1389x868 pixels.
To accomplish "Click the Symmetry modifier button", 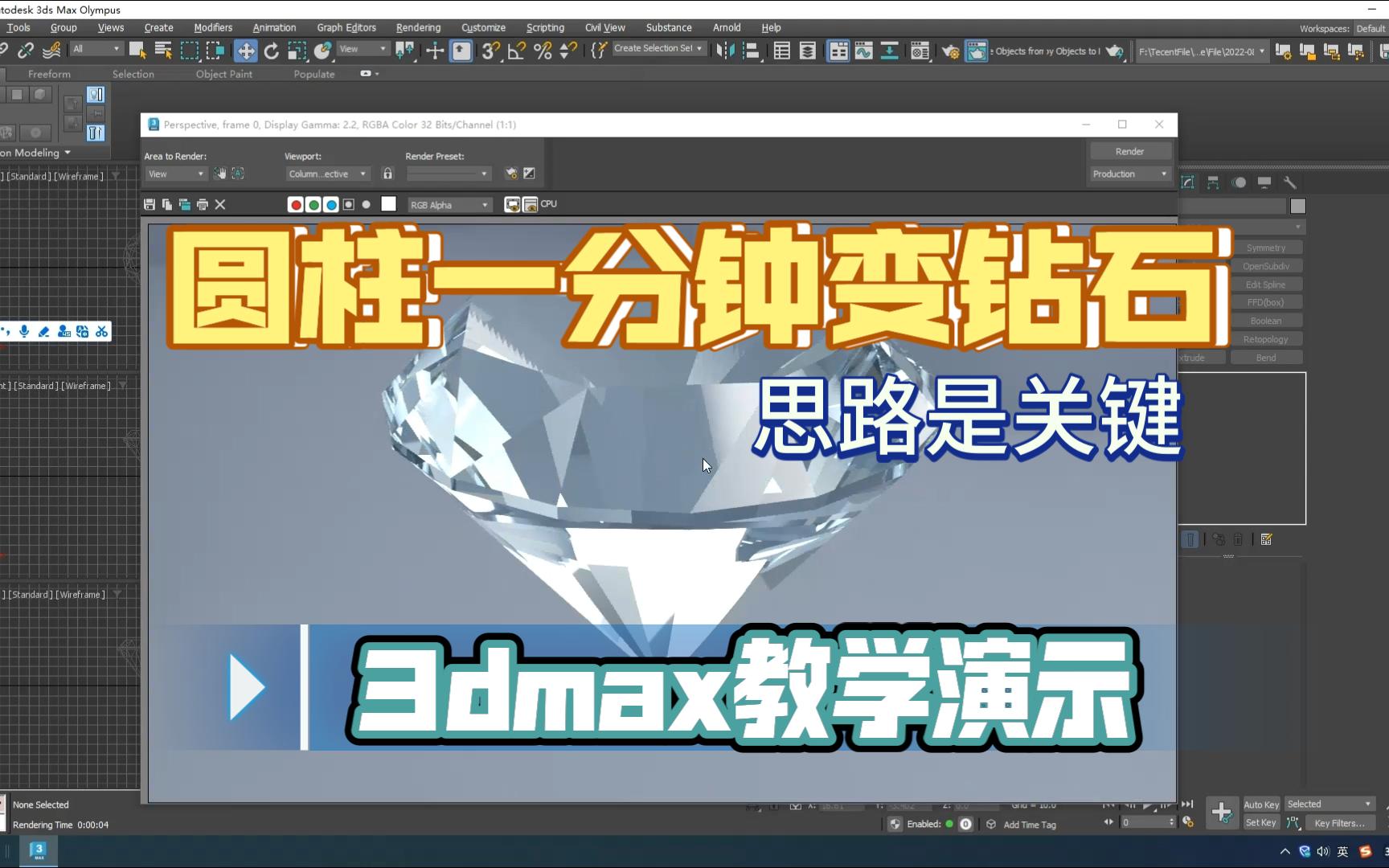I will click(1266, 248).
